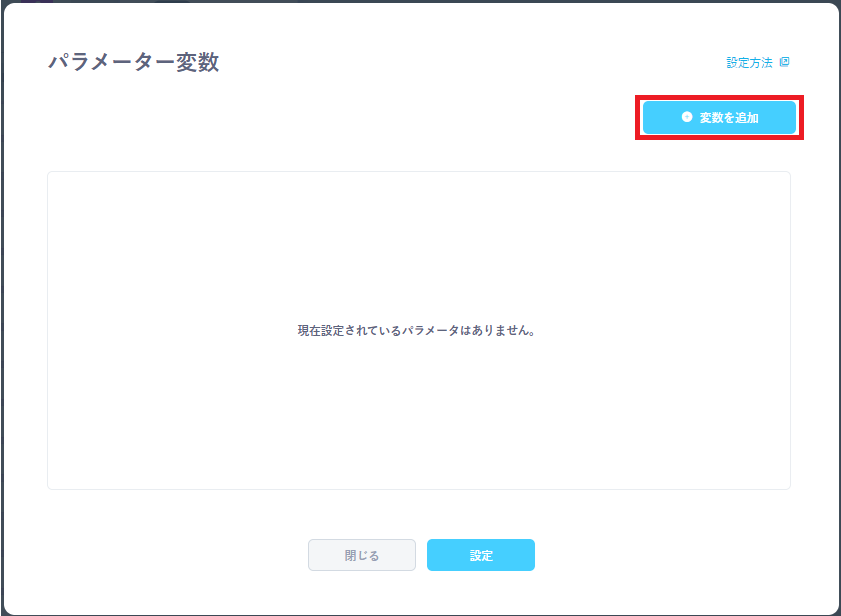
Task: Confirm using the 設定 button beside 閉じる
Action: (x=480, y=555)
